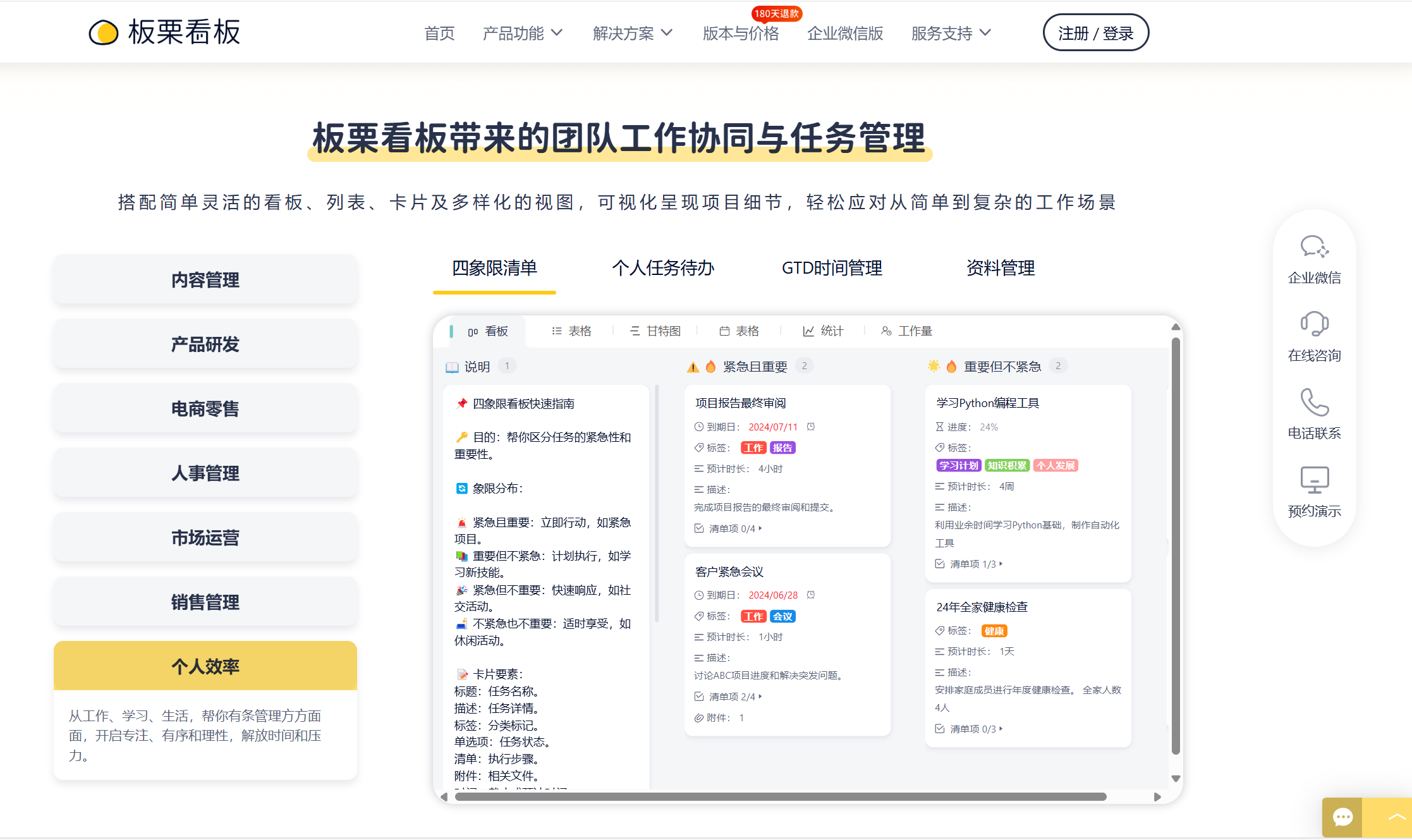Click the scroll-down arrow of the board
This screenshot has height=840, width=1412.
pos(1176,779)
